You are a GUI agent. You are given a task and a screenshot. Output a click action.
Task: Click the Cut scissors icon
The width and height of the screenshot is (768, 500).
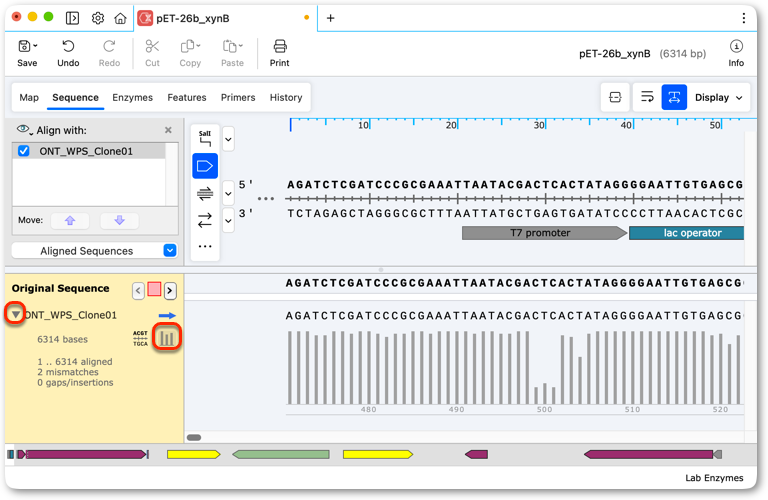152,47
